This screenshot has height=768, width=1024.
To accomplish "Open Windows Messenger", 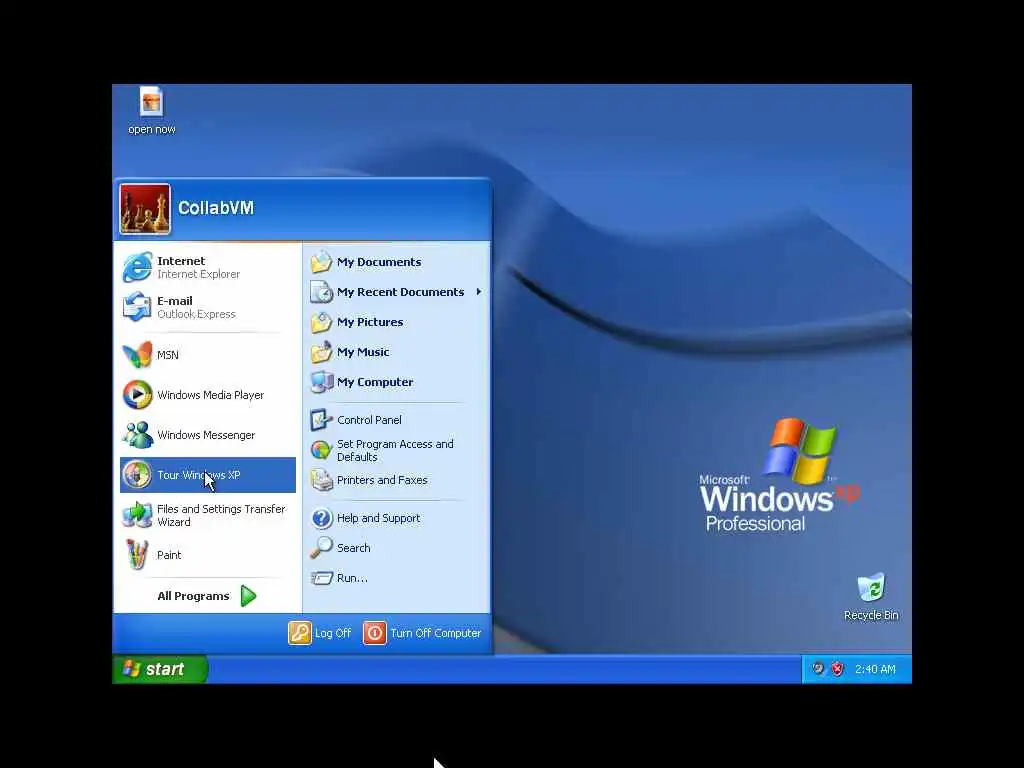I will click(208, 435).
